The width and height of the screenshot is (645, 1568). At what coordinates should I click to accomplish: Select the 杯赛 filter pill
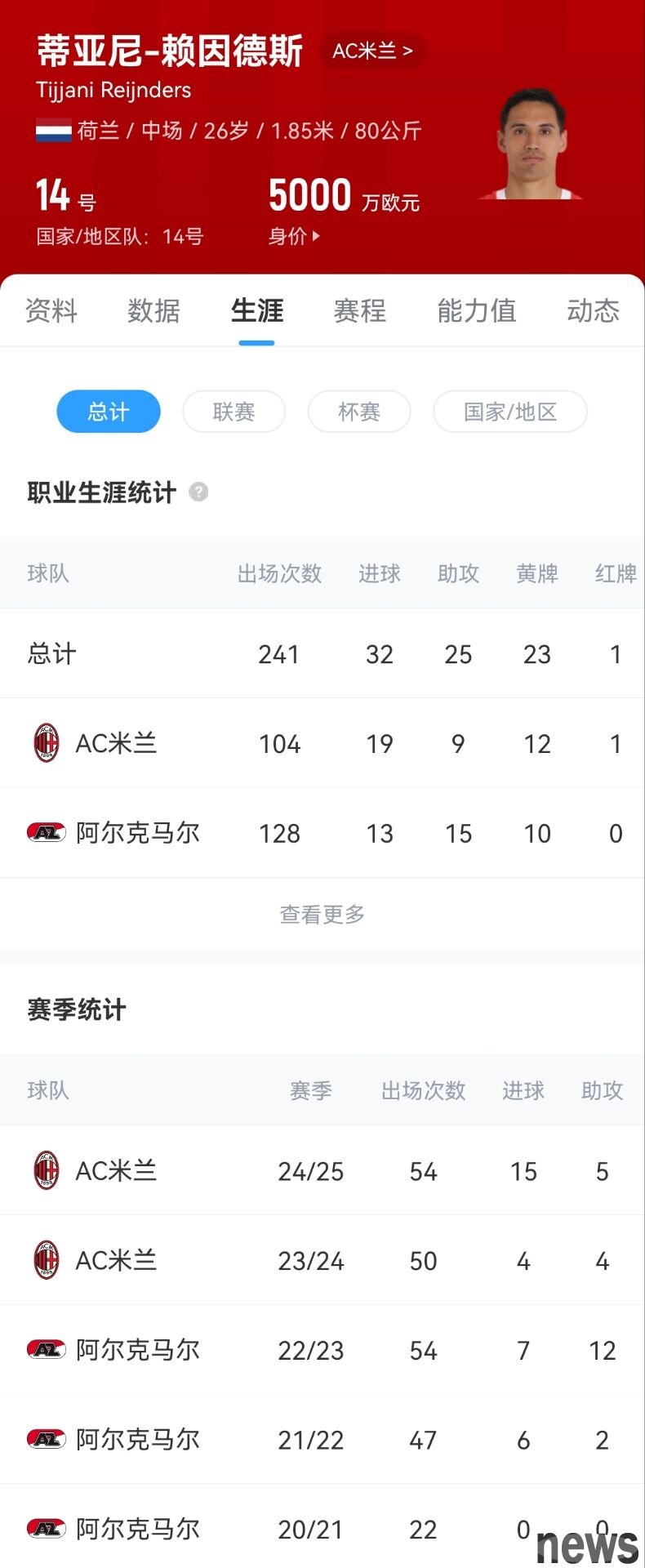coord(359,412)
